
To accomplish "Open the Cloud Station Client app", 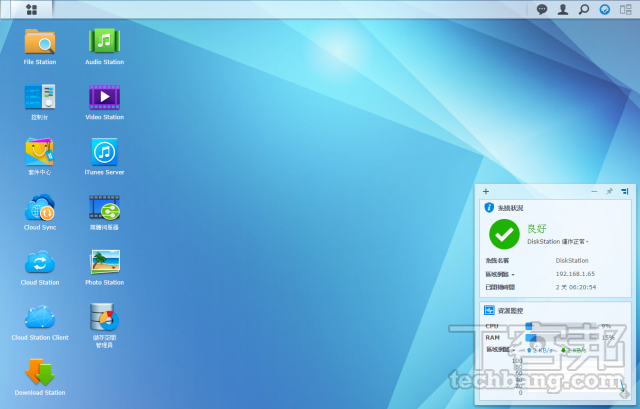I will [x=40, y=318].
